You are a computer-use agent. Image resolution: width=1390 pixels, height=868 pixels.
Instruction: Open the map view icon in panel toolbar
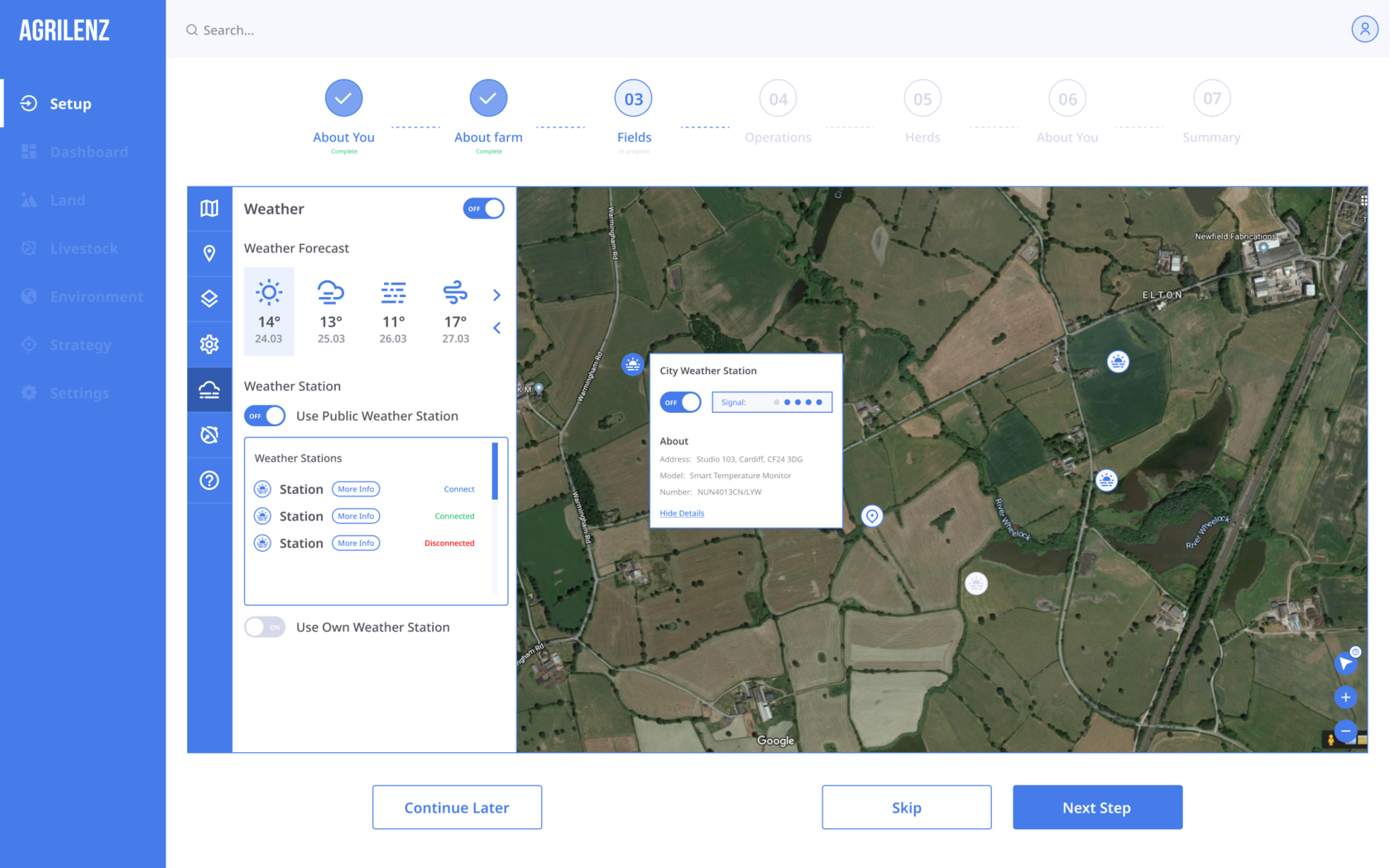(x=209, y=209)
